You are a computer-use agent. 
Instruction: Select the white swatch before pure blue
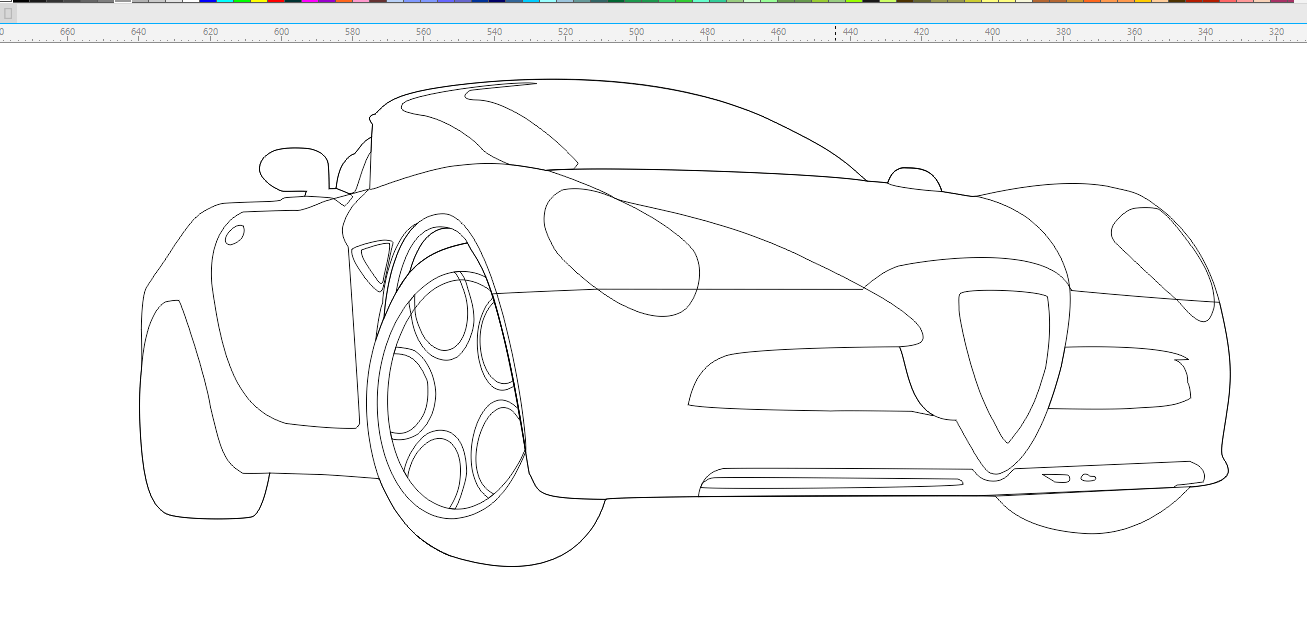point(190,1)
